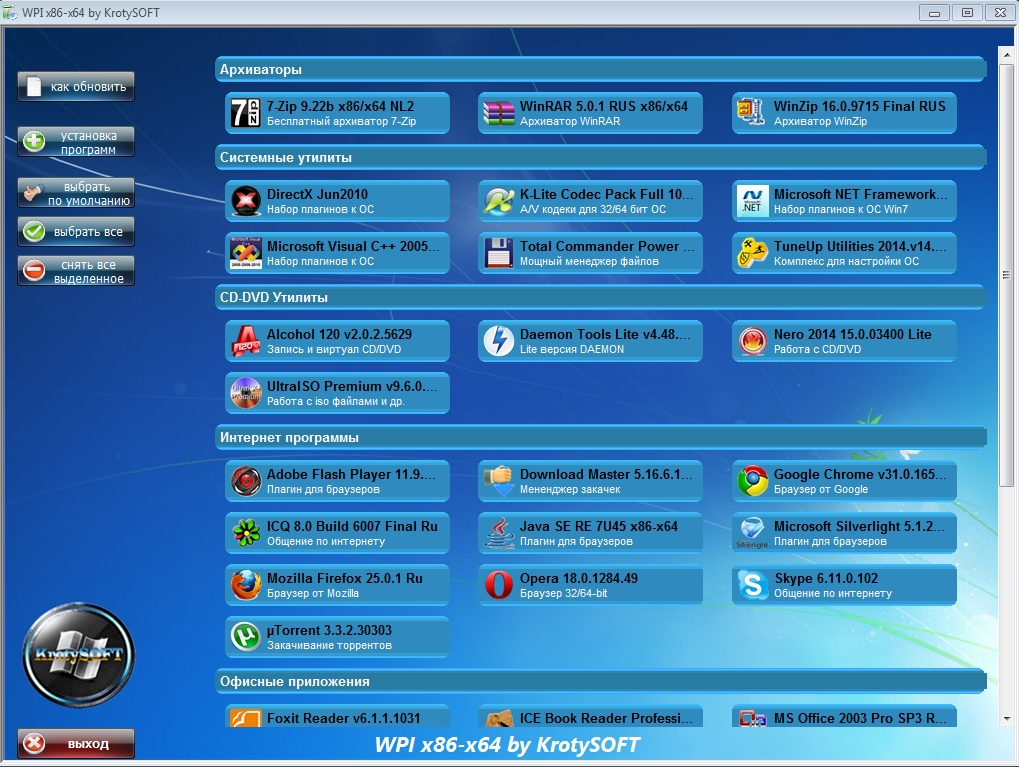The height and width of the screenshot is (767, 1019).
Task: Click the Nero 2014 flame icon
Action: pyautogui.click(x=752, y=341)
